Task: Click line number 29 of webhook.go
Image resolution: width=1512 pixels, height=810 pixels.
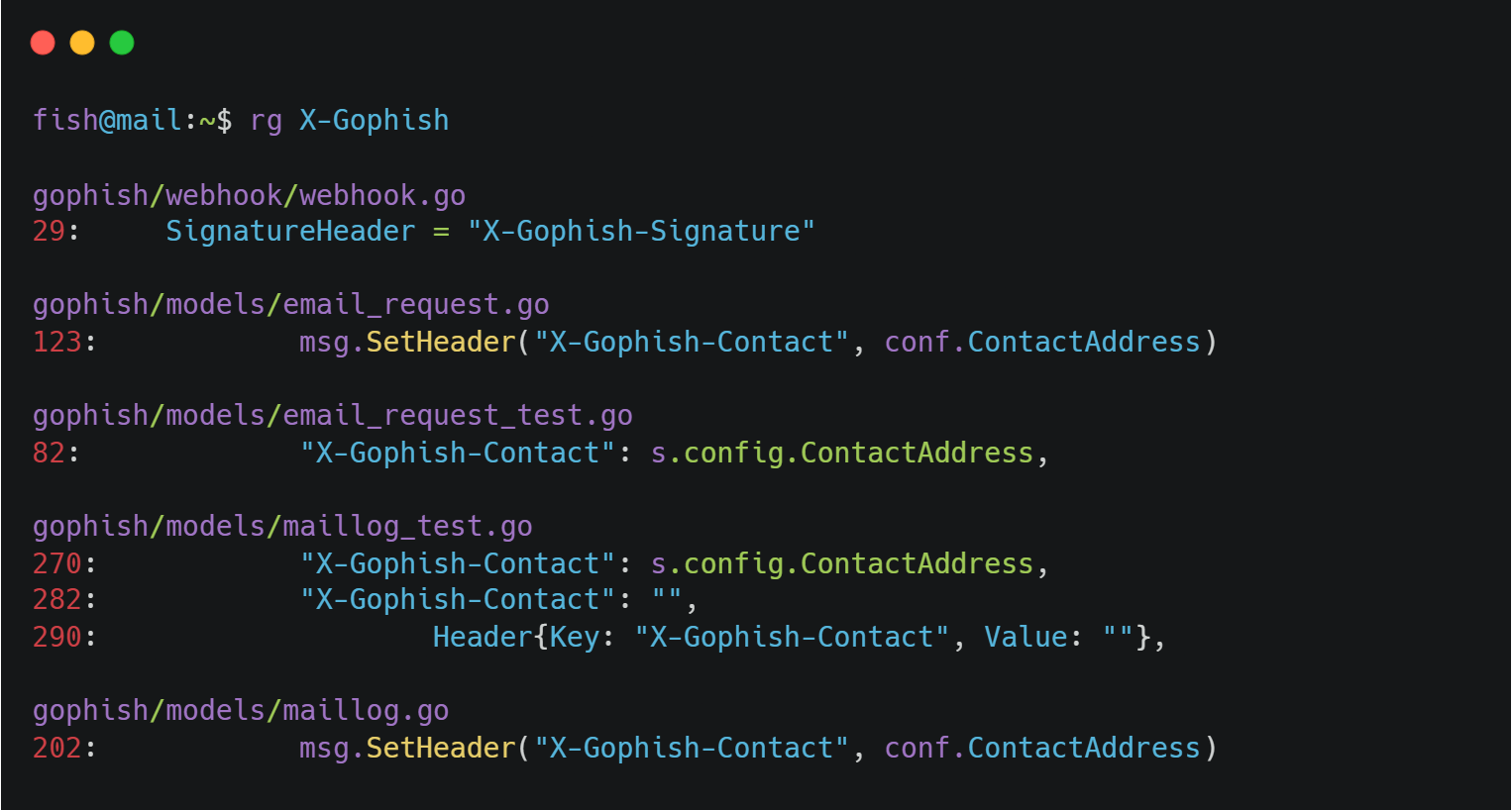Action: tap(49, 231)
